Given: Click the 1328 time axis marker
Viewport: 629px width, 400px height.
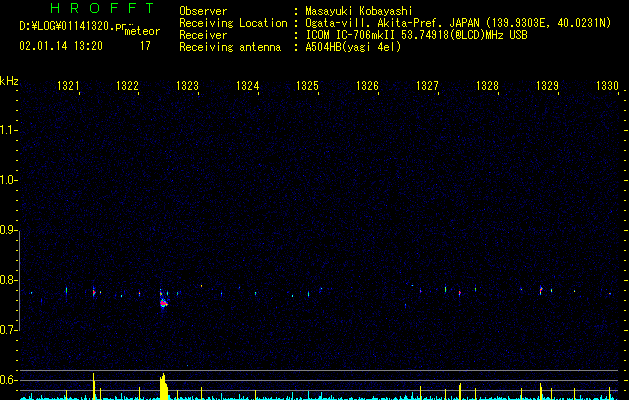Looking at the screenshot, I should [487, 86].
